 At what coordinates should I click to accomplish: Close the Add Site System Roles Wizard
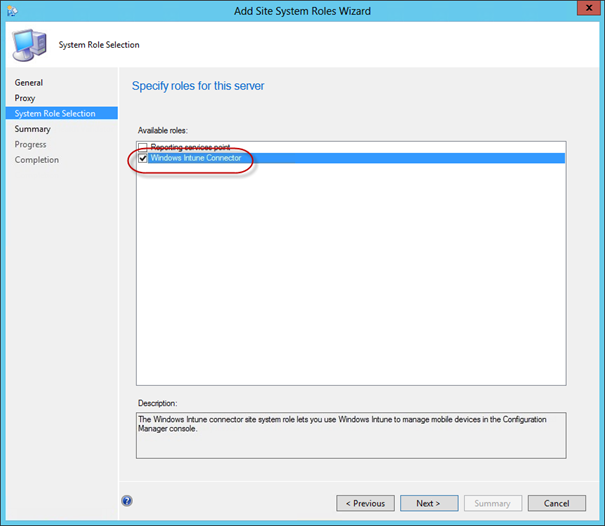pos(589,8)
